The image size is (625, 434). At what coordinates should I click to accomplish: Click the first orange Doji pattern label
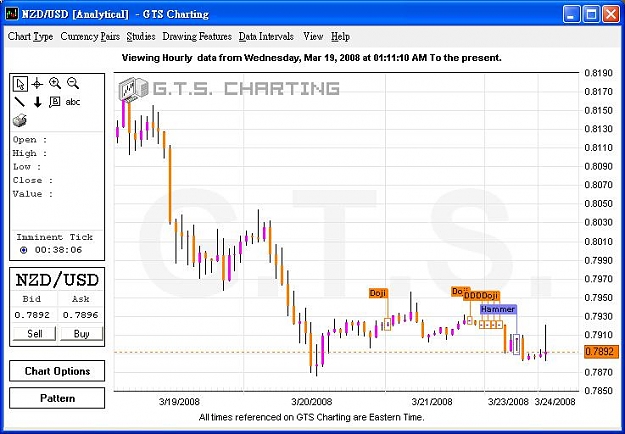pos(378,293)
